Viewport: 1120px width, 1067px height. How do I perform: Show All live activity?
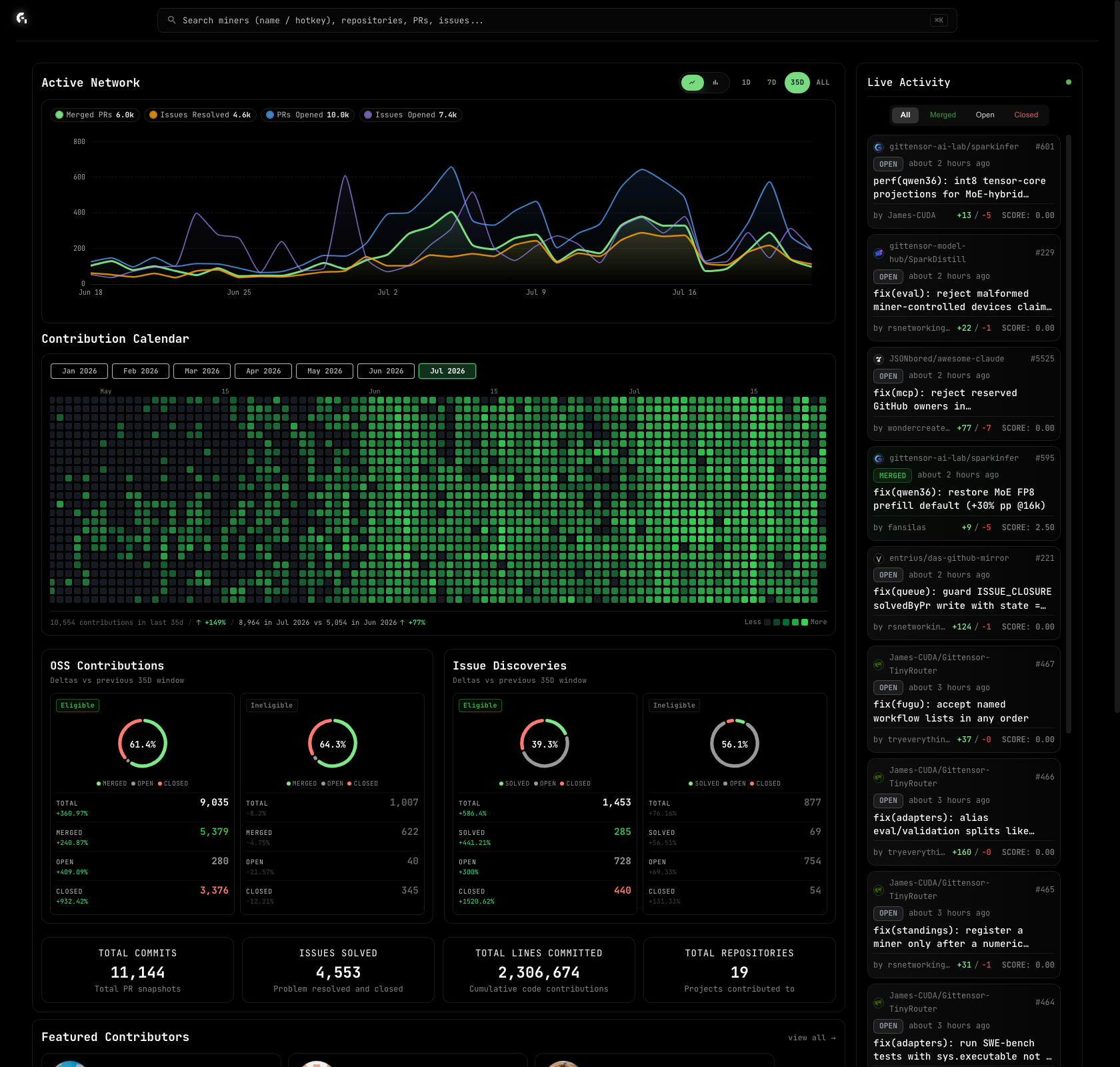tap(905, 115)
